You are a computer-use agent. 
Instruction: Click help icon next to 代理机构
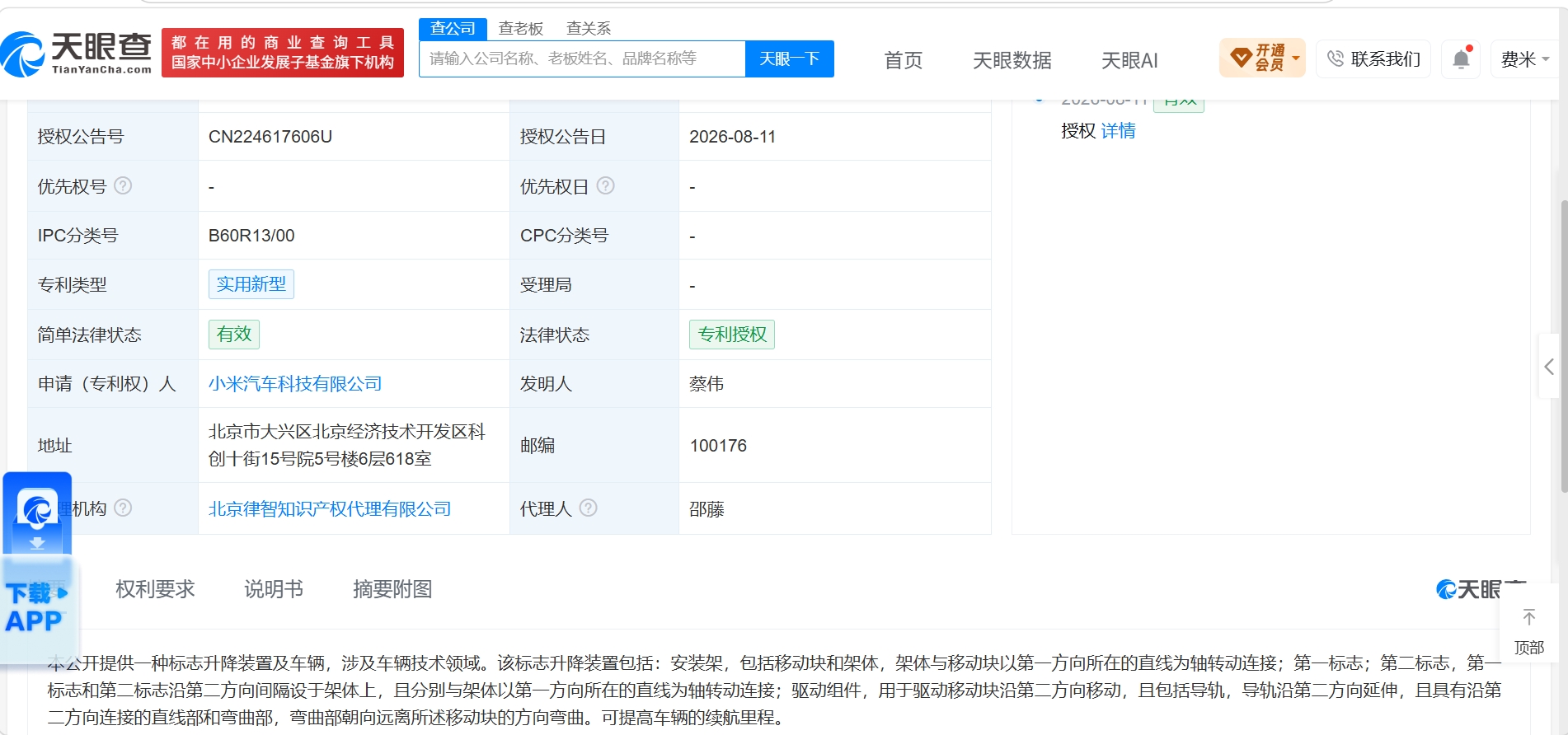tap(123, 508)
